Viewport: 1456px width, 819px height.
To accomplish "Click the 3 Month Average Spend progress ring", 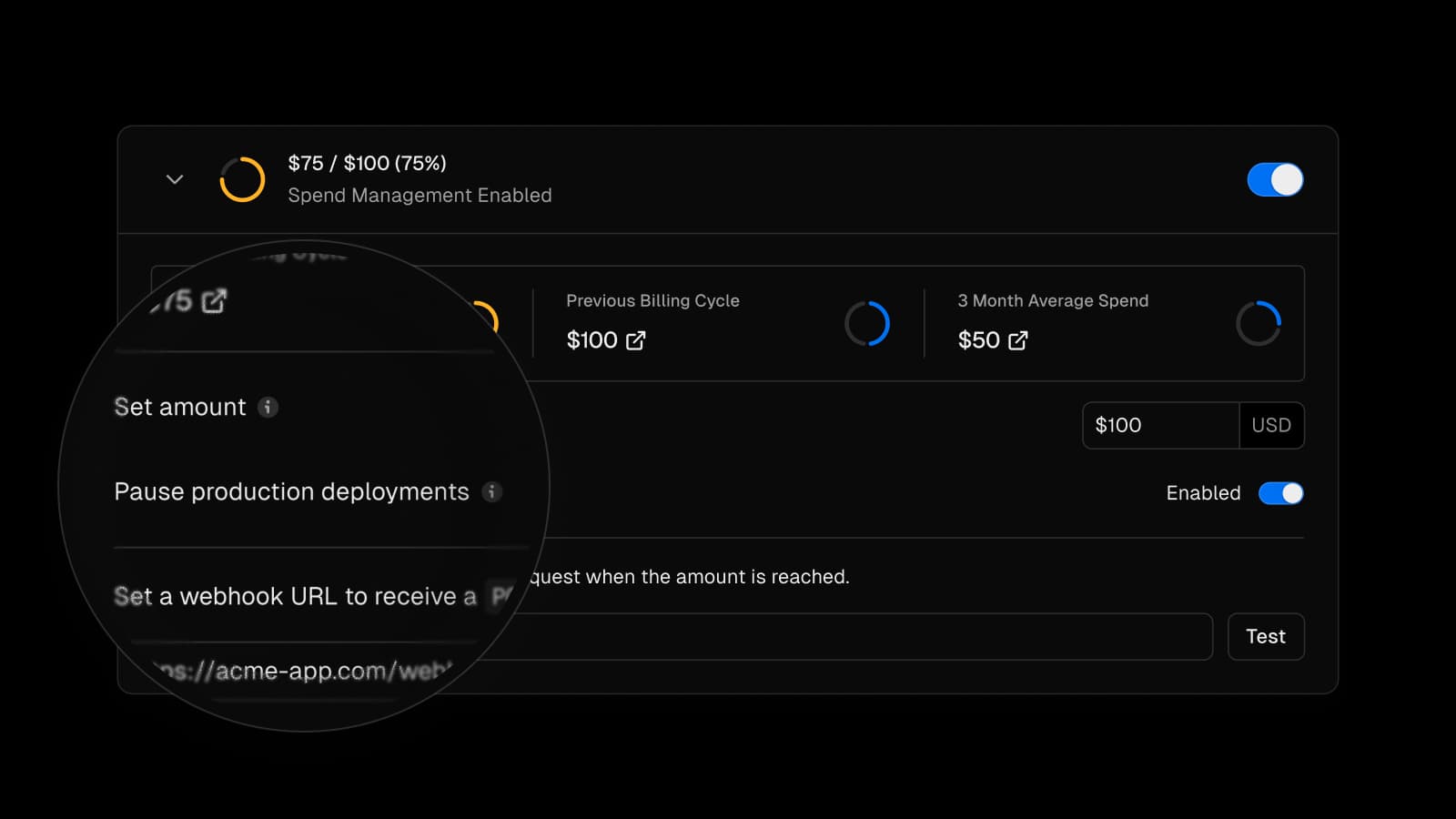I will (1258, 323).
